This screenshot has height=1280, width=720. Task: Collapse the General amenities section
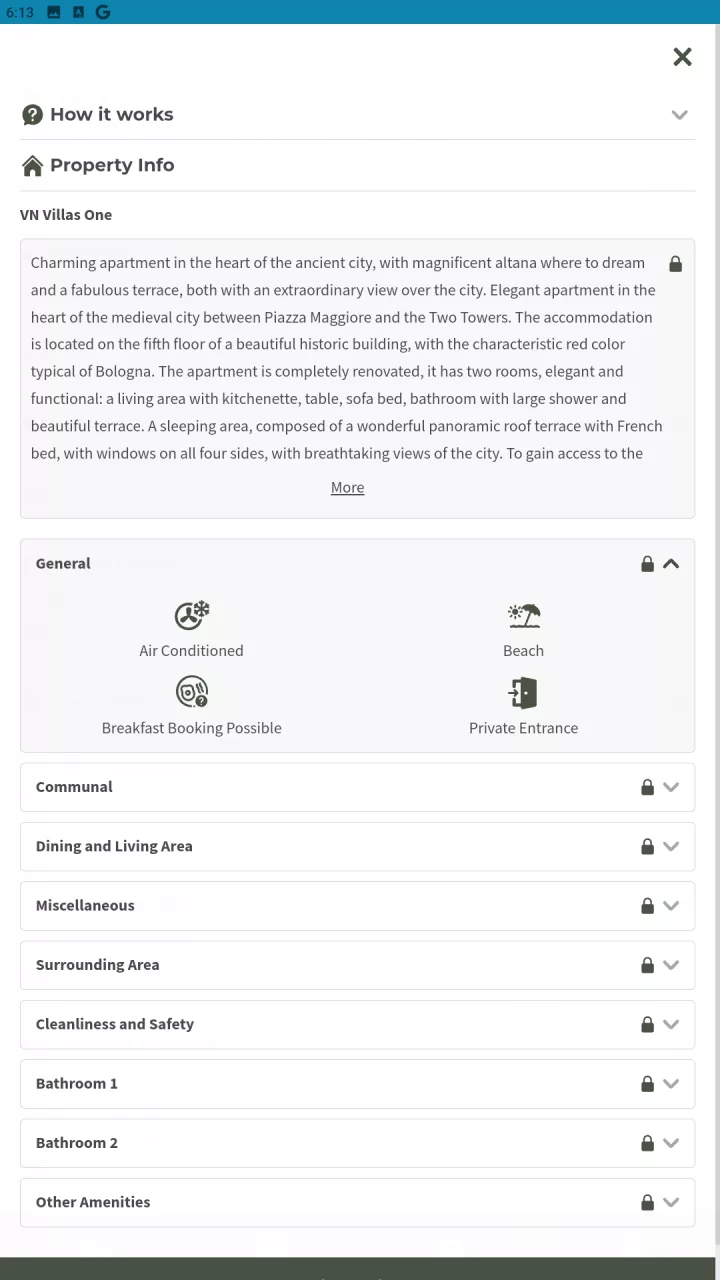click(671, 564)
